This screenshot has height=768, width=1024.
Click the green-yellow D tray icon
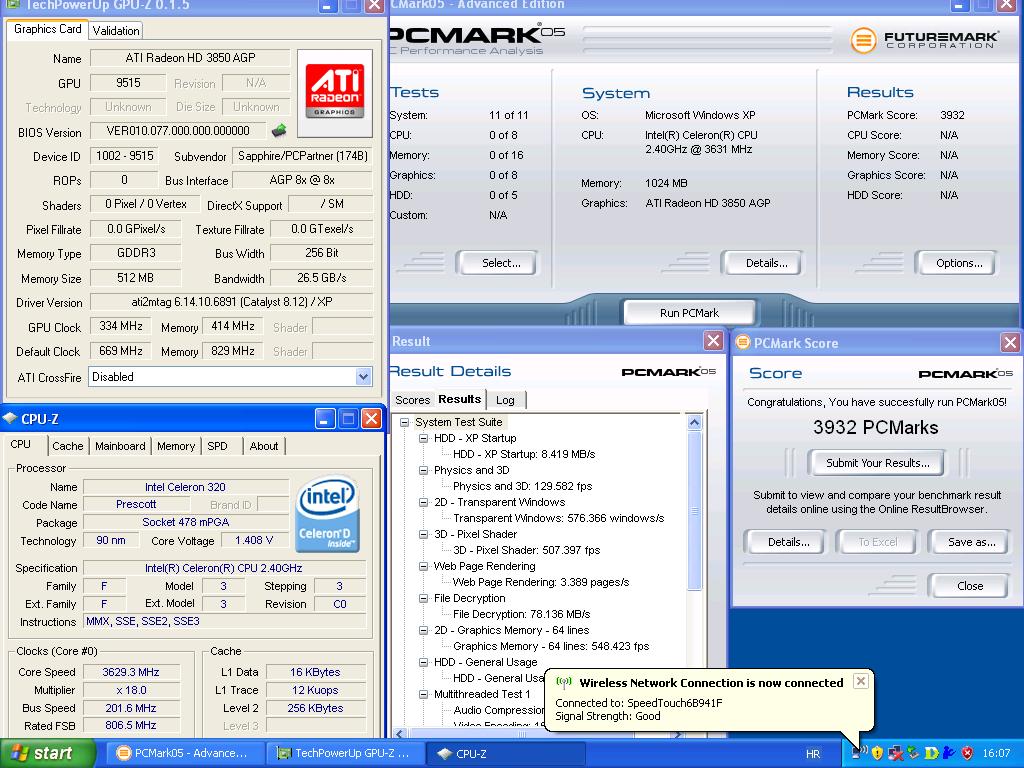click(931, 753)
